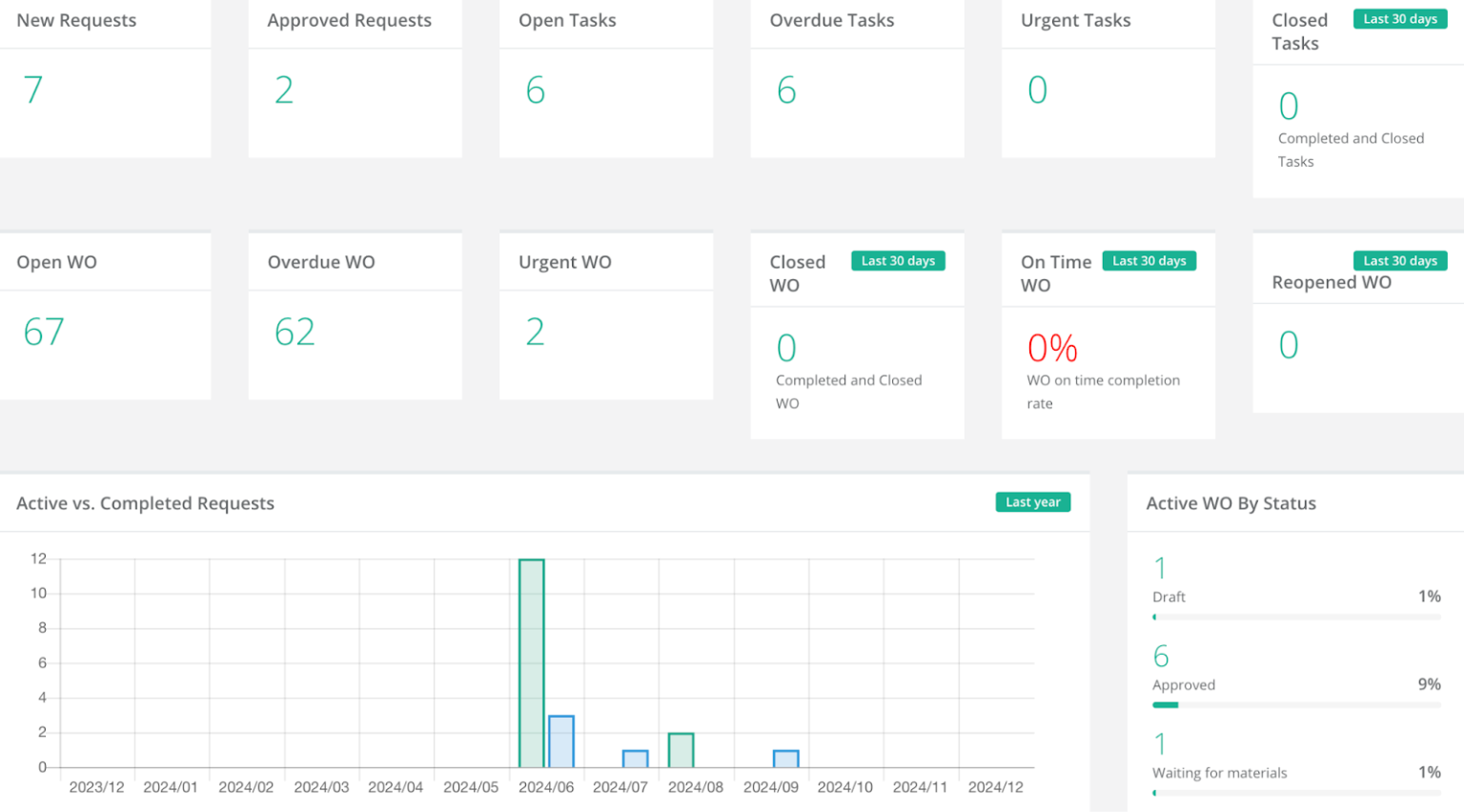Toggle the Last 30 days badge on On Time WO

click(x=1149, y=260)
